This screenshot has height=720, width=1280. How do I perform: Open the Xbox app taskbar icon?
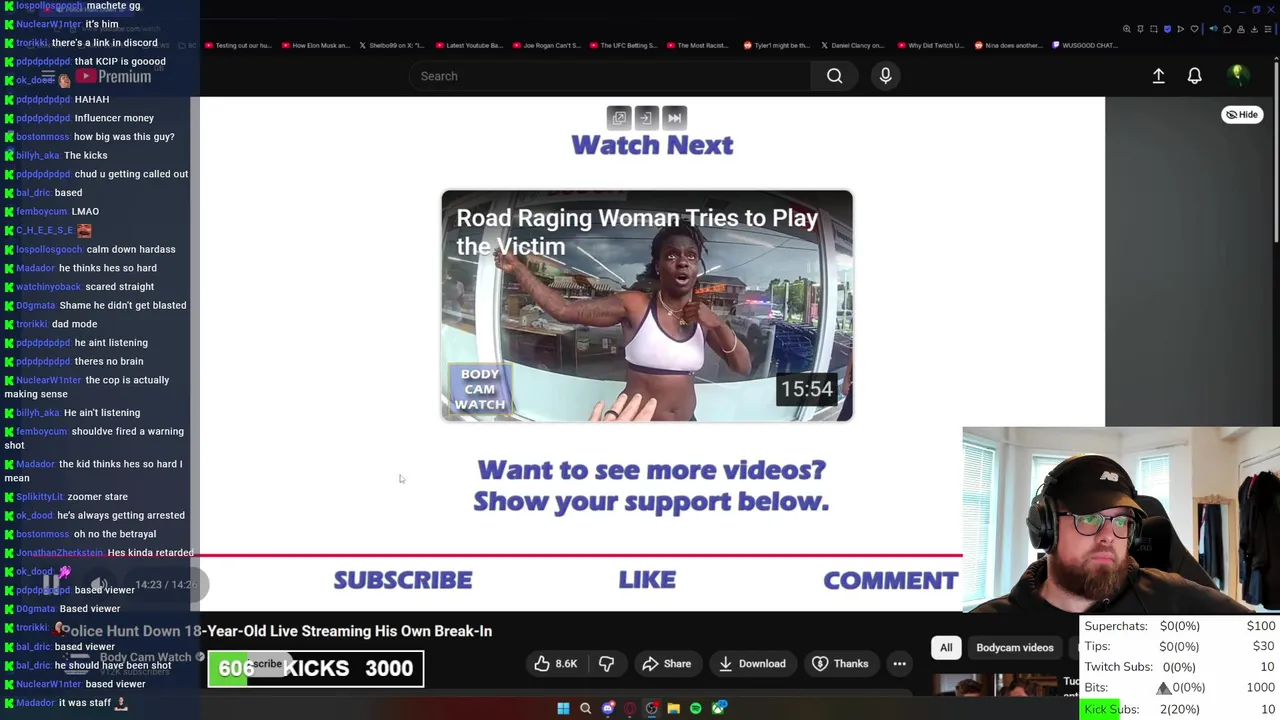click(718, 709)
